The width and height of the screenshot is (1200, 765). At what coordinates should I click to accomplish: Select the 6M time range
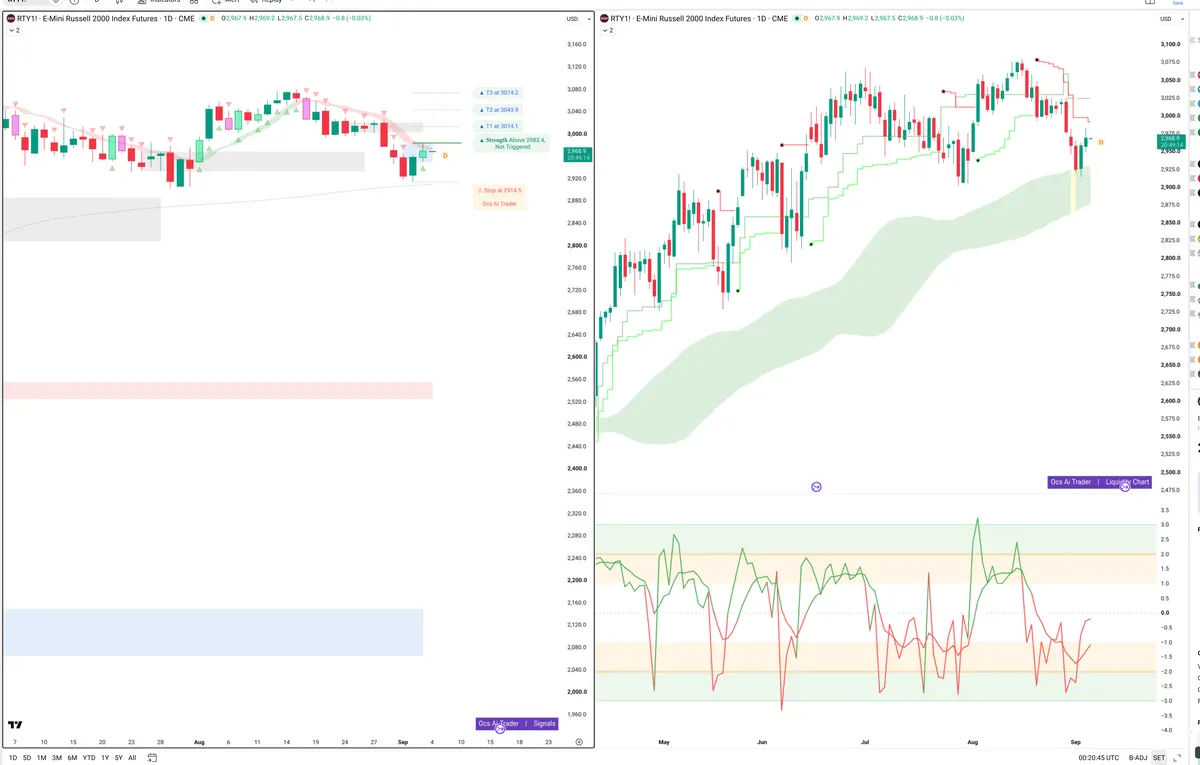(72, 758)
